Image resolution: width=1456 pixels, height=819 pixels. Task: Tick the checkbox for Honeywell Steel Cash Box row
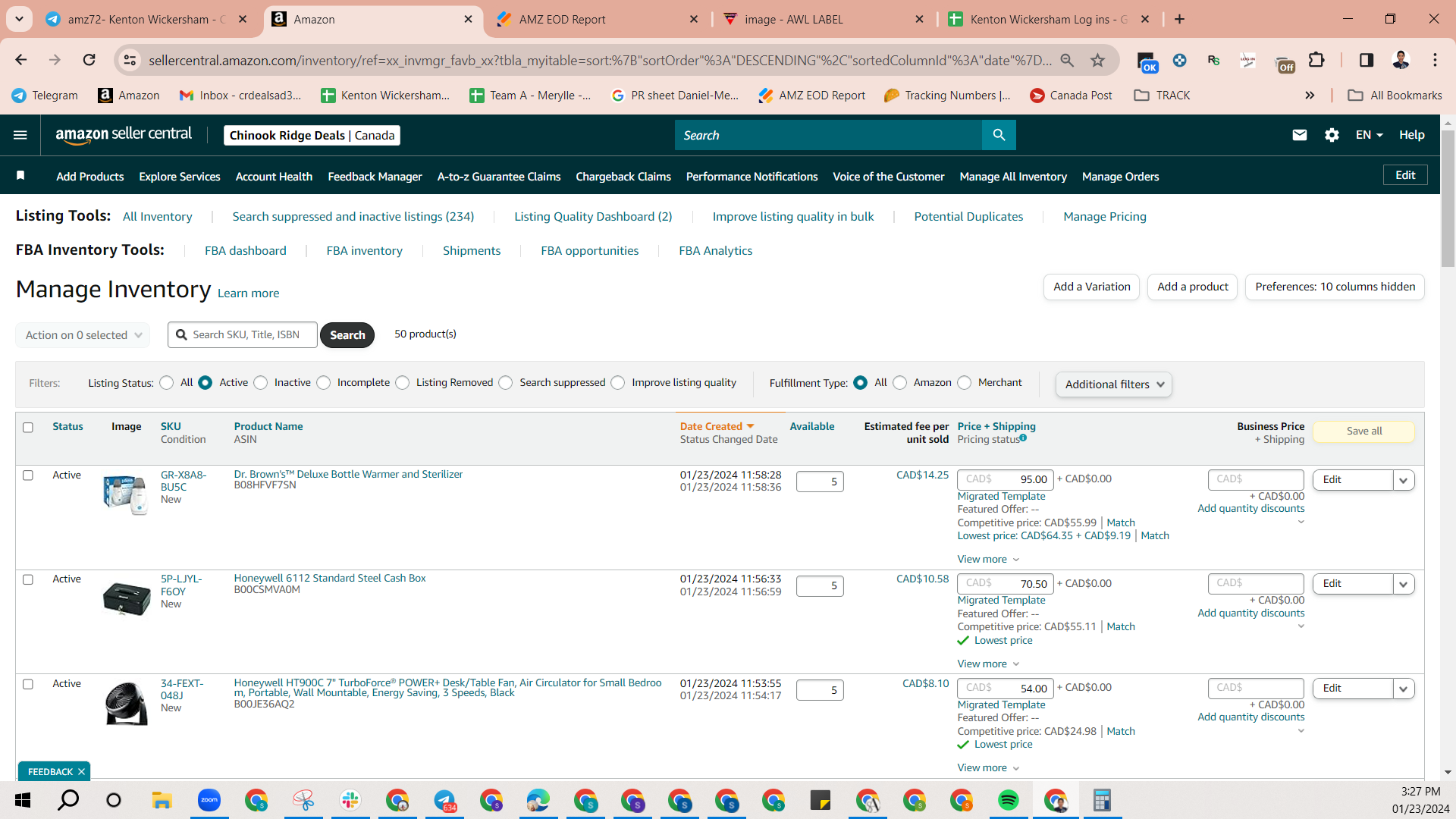[28, 579]
